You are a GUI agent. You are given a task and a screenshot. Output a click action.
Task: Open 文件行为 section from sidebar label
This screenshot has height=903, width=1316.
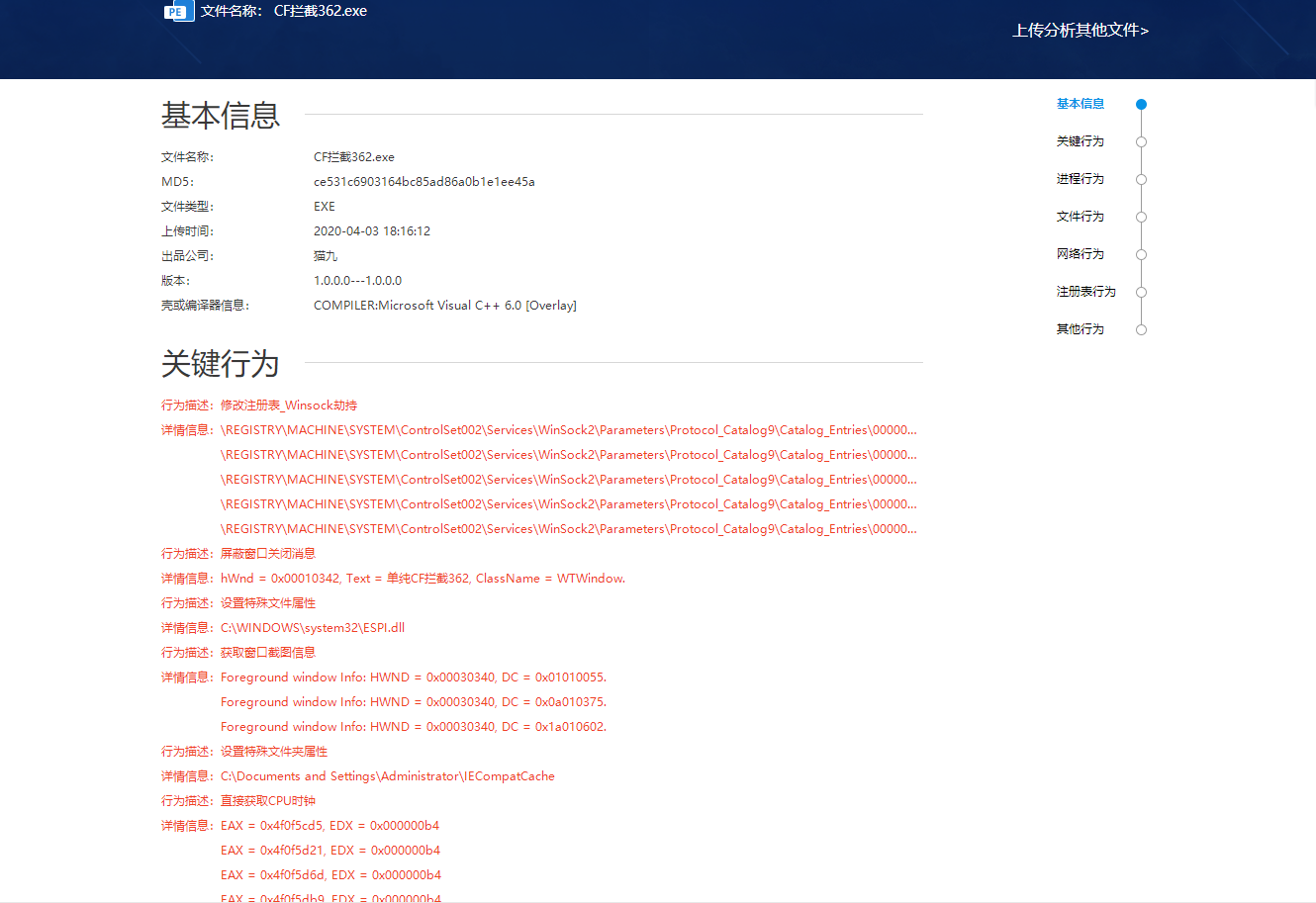(1080, 217)
